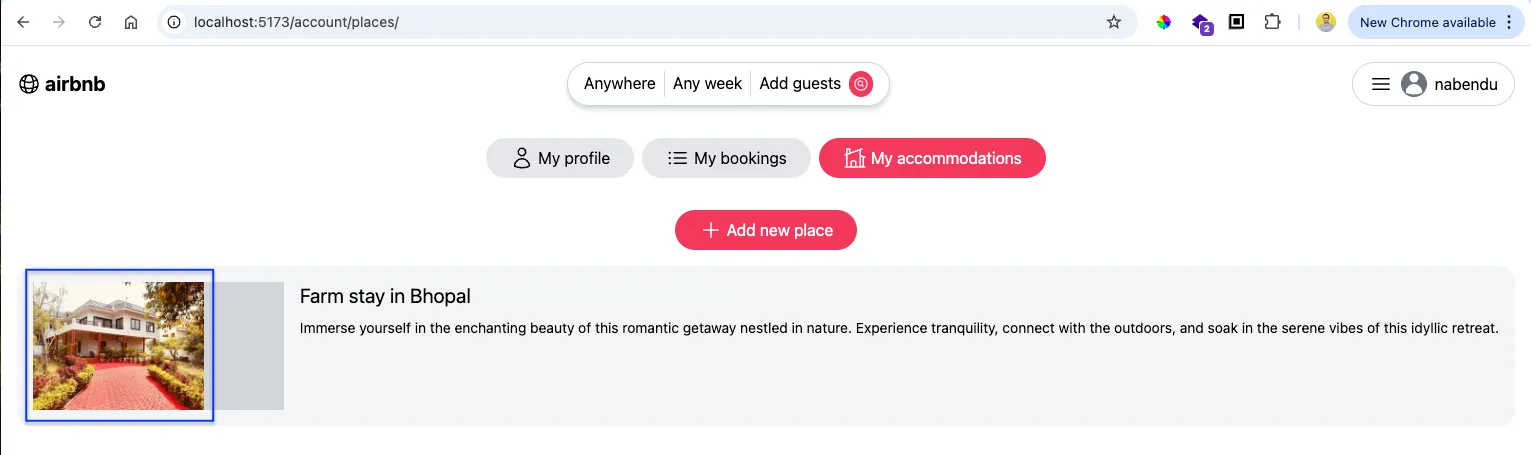Bookmark this page with the star icon
The width and height of the screenshot is (1531, 455).
pos(1114,22)
